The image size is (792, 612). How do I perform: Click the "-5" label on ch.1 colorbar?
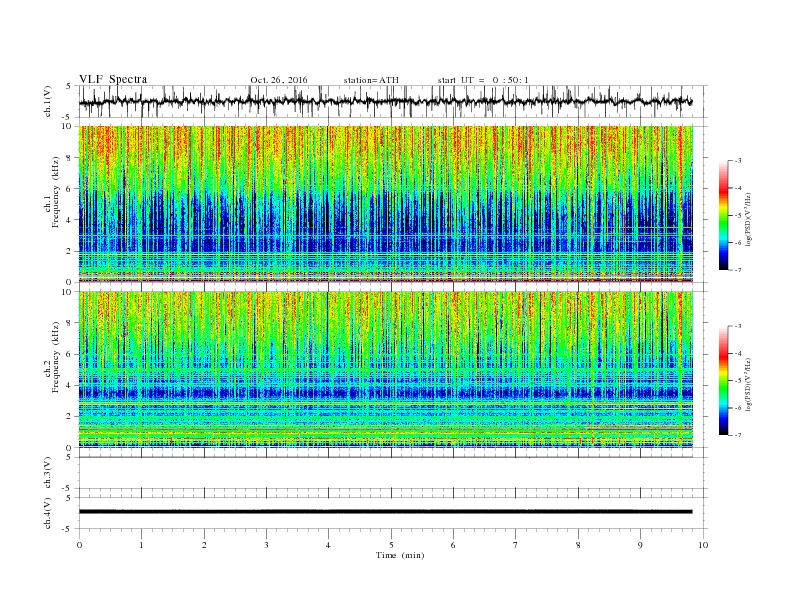tap(738, 216)
